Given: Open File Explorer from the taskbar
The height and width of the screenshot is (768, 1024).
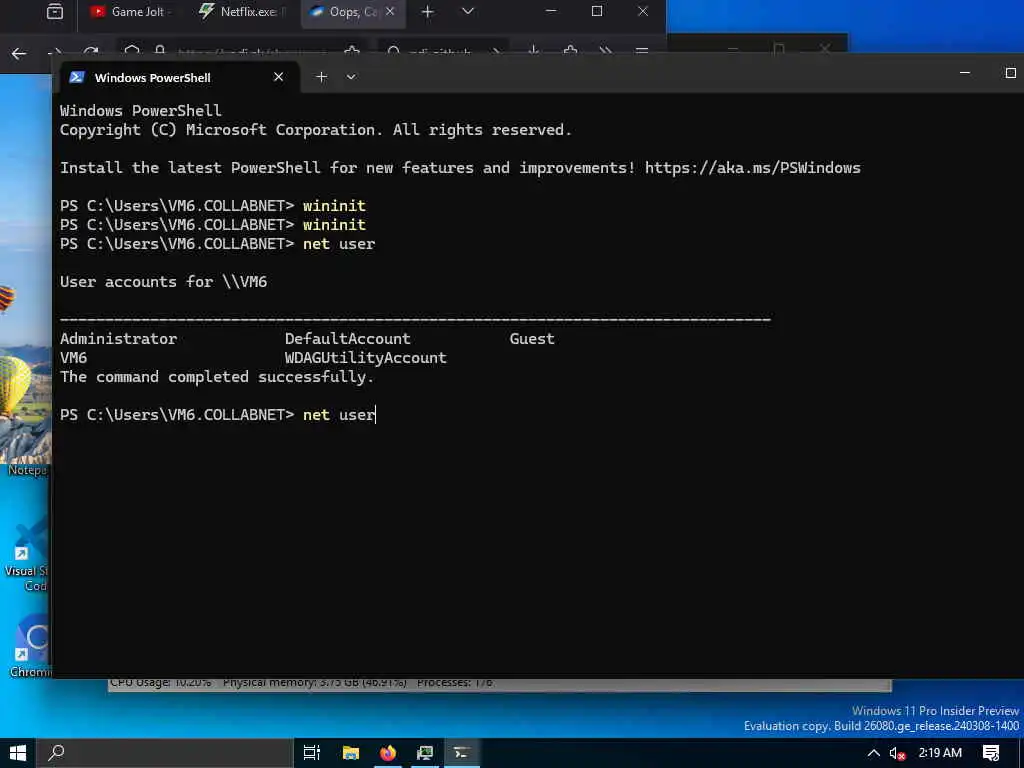Looking at the screenshot, I should point(351,753).
